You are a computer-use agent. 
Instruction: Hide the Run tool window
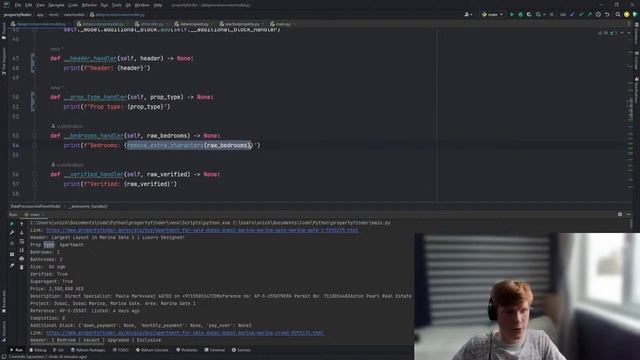tap(629, 214)
